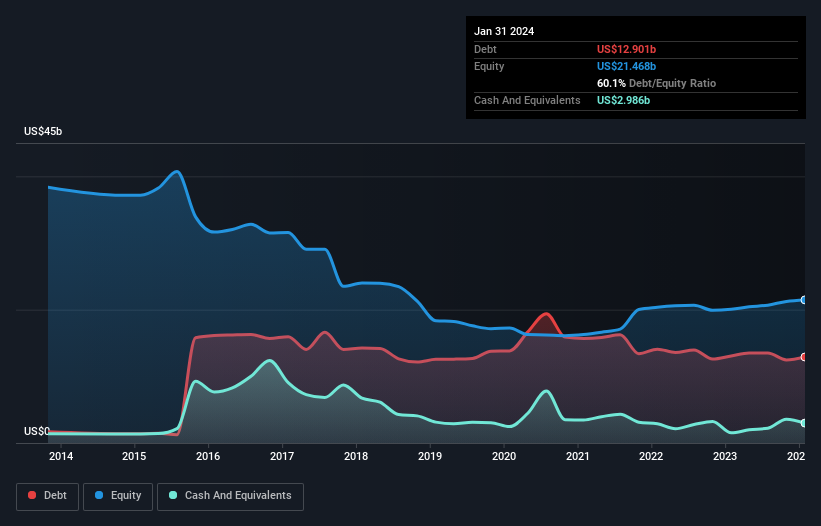Viewport: 821px width, 526px height.
Task: Click the 2018 x-axis label
Action: tap(356, 456)
